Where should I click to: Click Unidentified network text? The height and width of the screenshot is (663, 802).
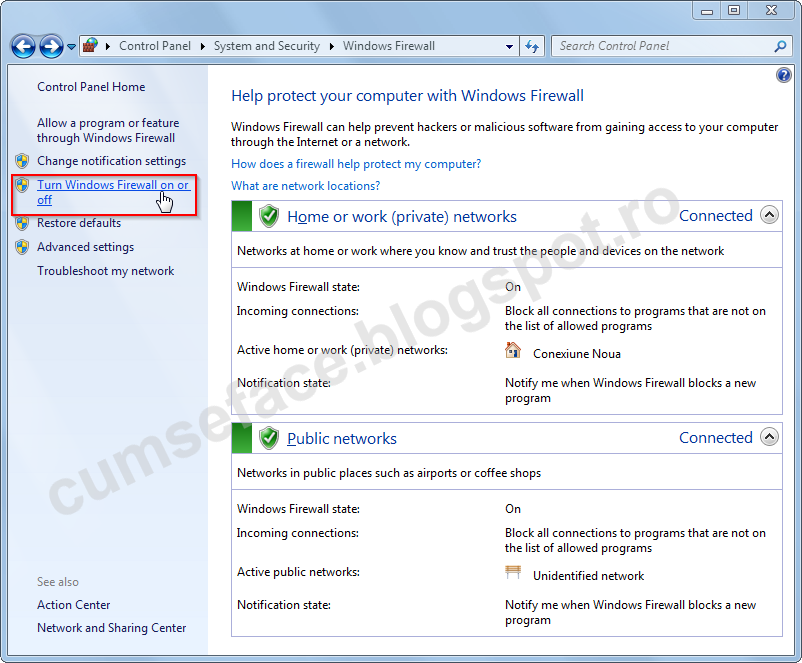[588, 576]
